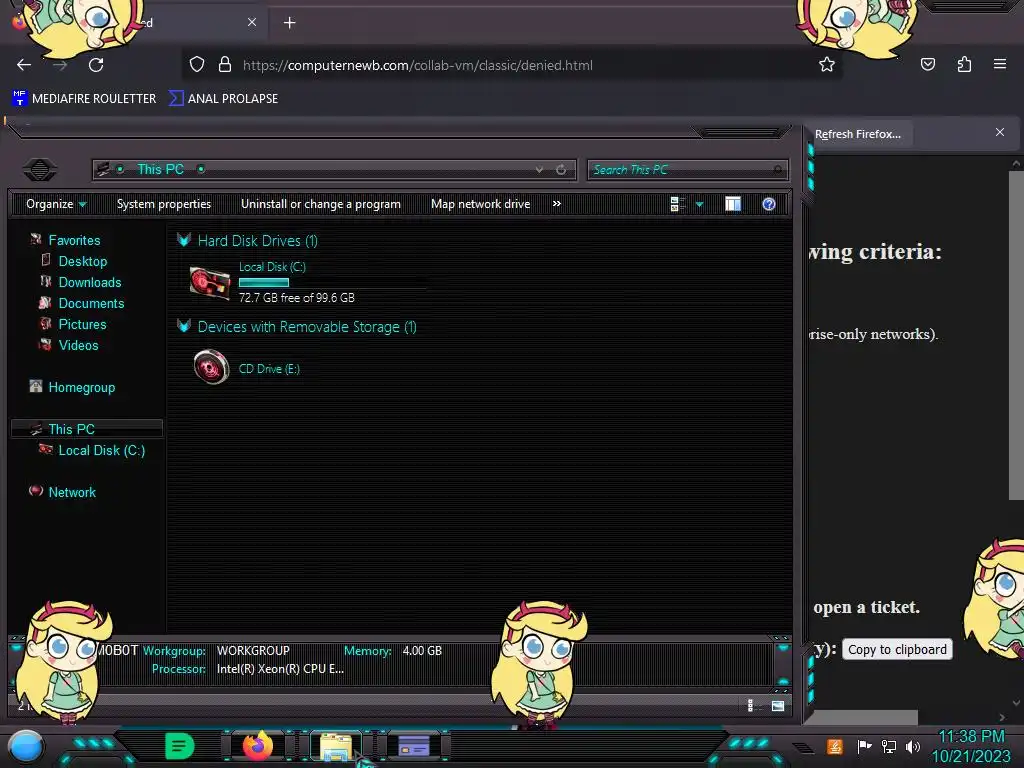
Task: Open purple window app on taskbar
Action: coord(413,746)
